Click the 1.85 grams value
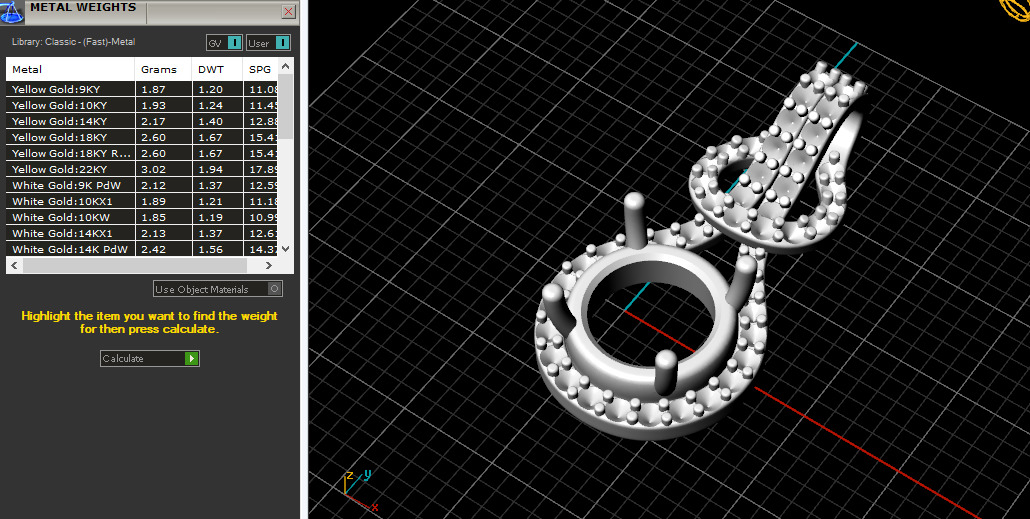 153,217
